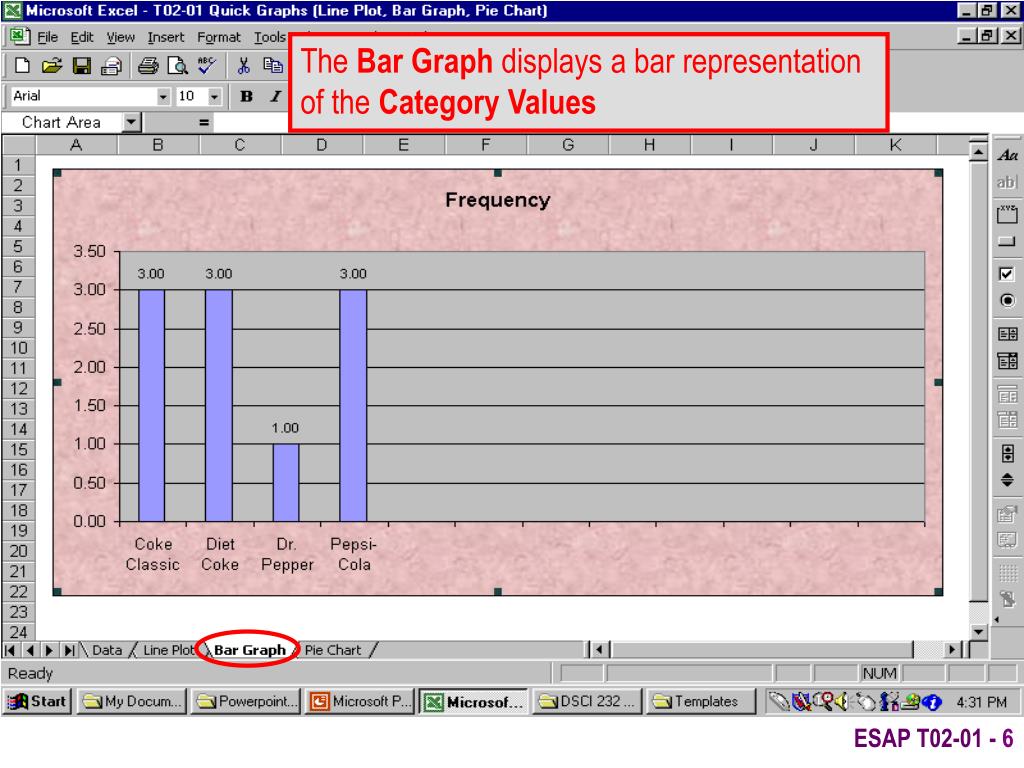
Task: Click the equals sign Edit Formula button
Action: [204, 122]
